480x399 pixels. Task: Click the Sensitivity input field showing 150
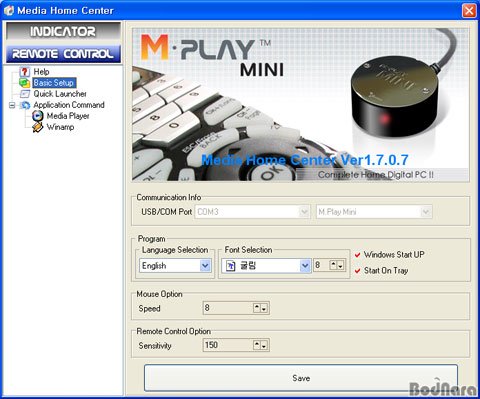228,345
